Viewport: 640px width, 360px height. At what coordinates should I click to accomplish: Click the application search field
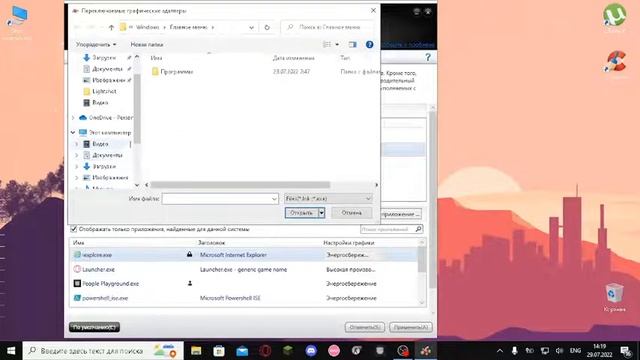pyautogui.click(x=387, y=229)
